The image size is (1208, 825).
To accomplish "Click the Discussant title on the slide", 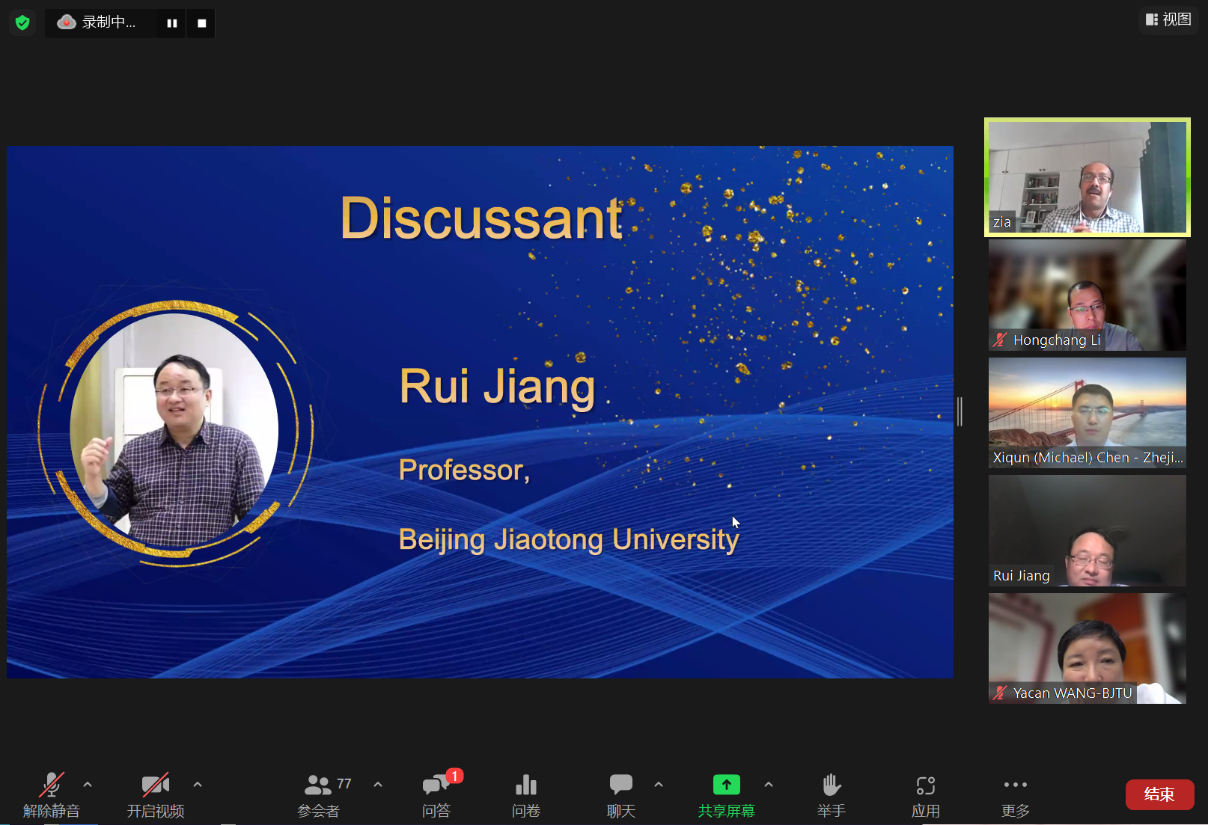I will tap(481, 217).
